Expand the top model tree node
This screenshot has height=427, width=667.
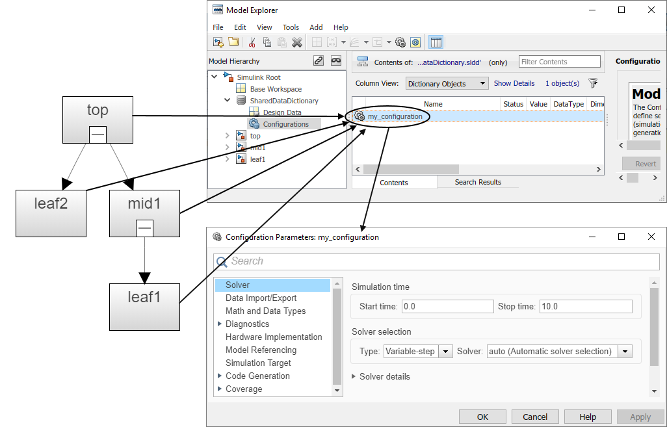click(x=228, y=135)
